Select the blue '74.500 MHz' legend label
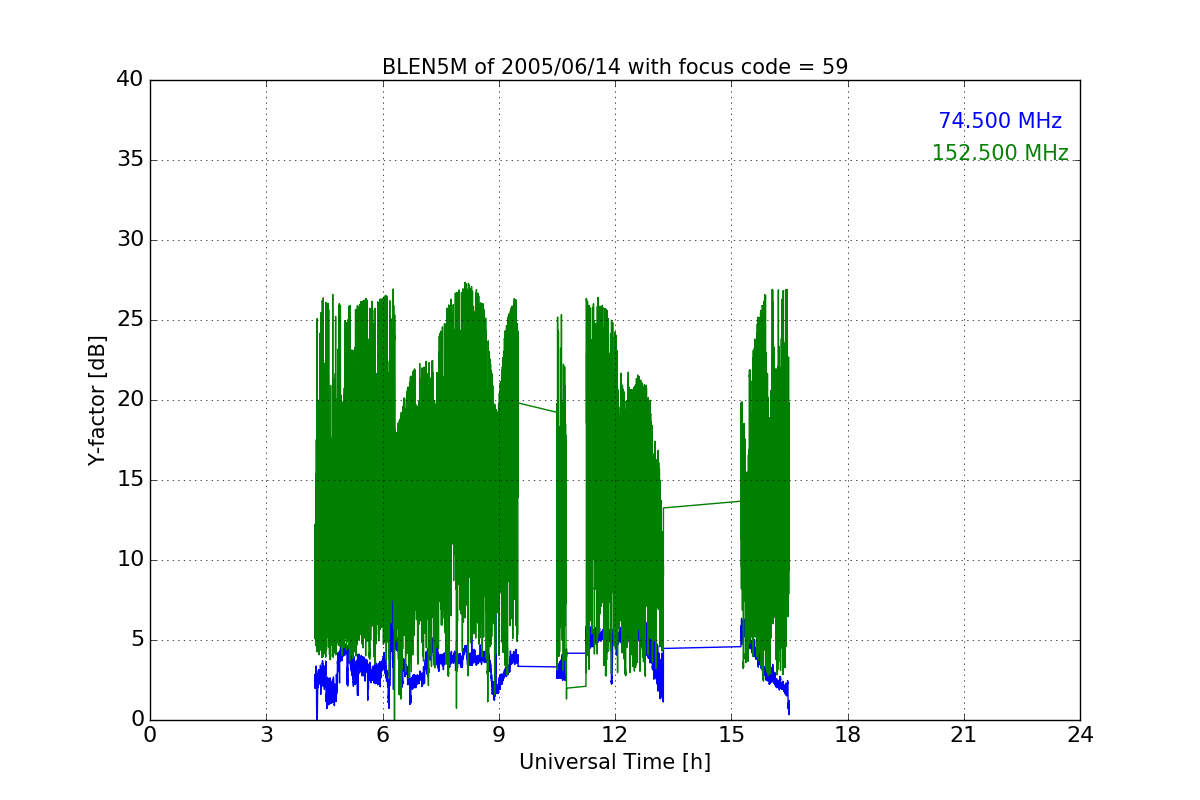This screenshot has height=800, width=1200. click(1000, 121)
